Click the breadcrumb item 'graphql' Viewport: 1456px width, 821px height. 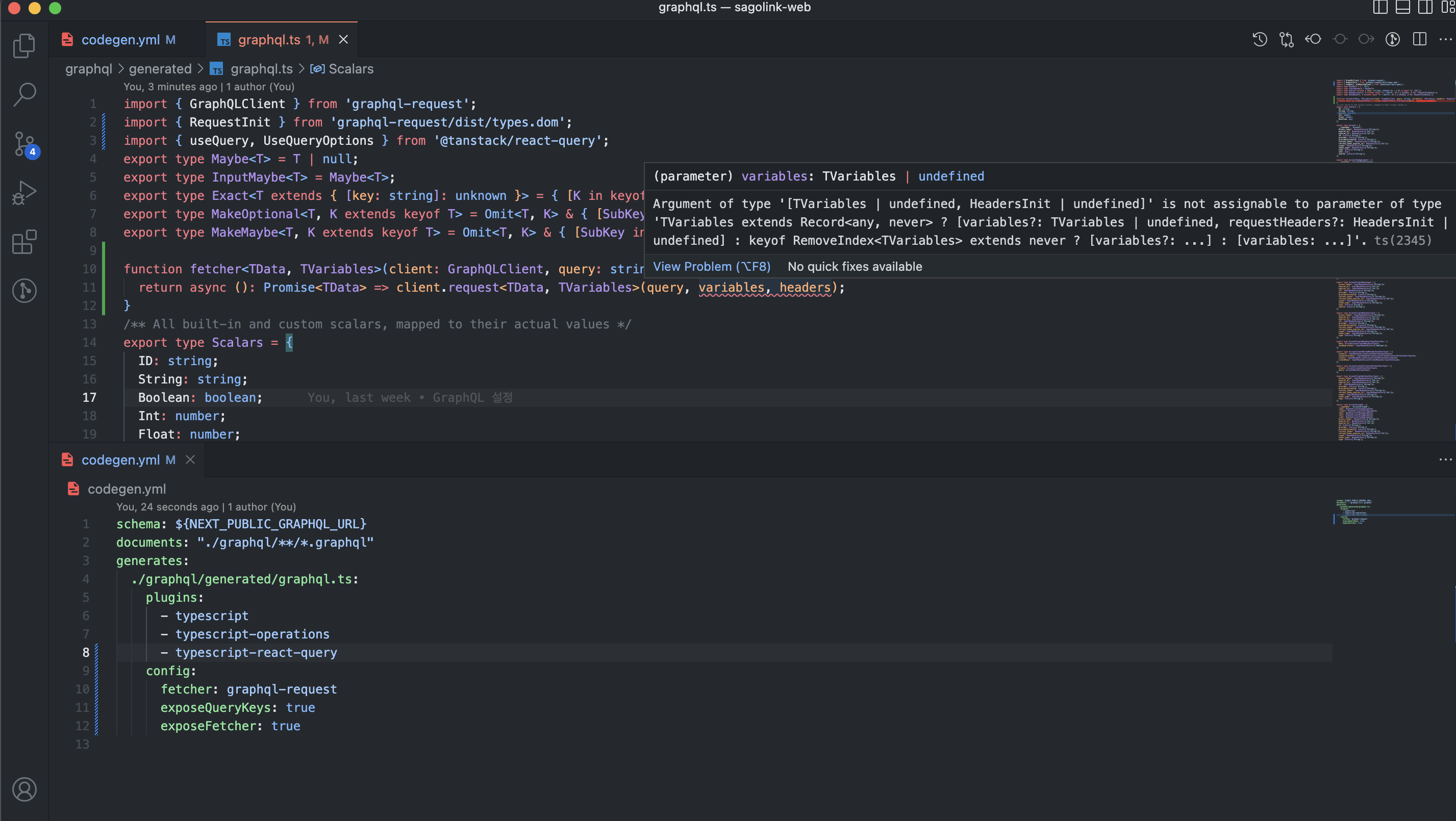(x=88, y=68)
